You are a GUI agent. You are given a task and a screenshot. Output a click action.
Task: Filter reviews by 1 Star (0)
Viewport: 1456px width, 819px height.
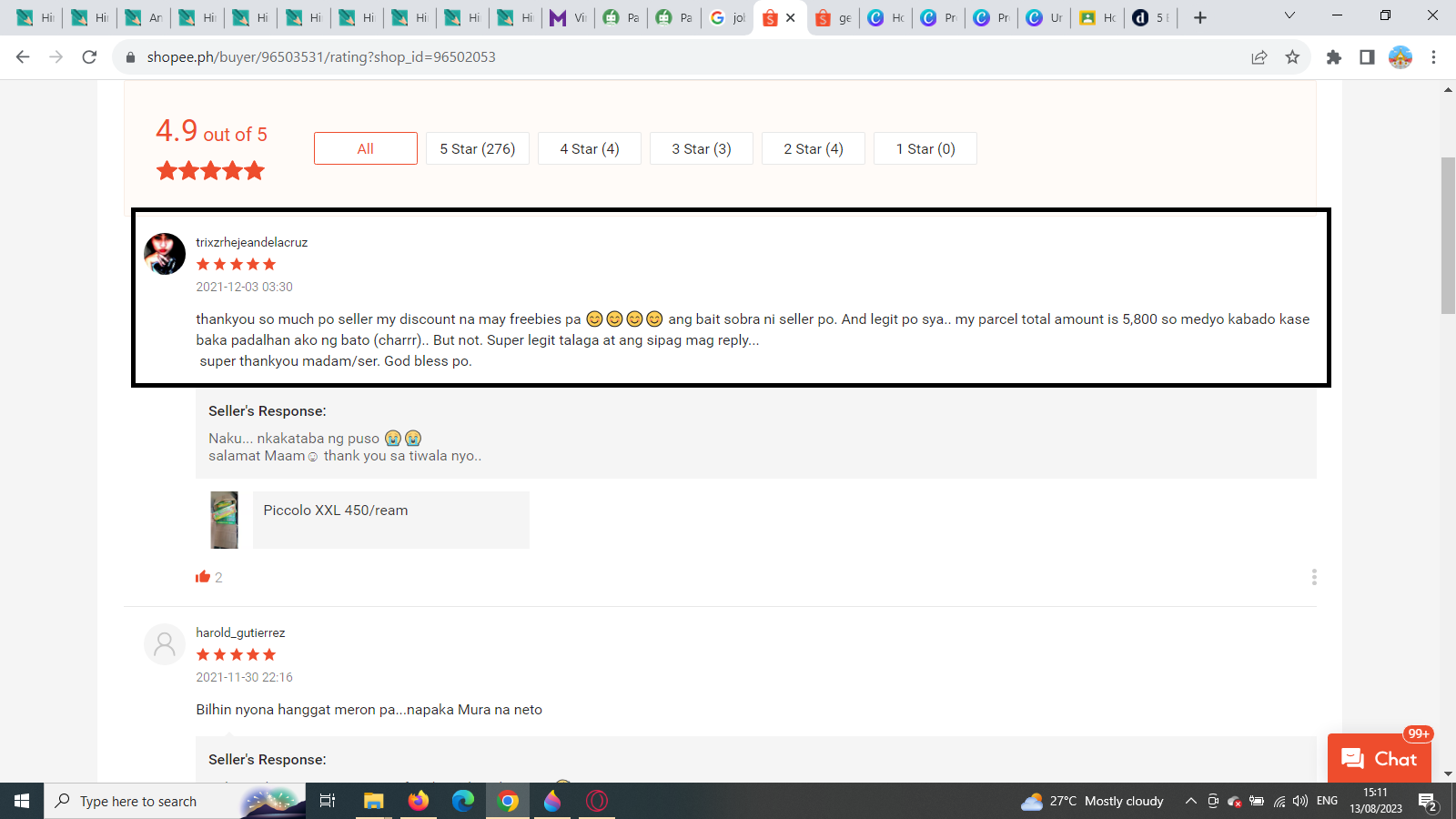(925, 148)
